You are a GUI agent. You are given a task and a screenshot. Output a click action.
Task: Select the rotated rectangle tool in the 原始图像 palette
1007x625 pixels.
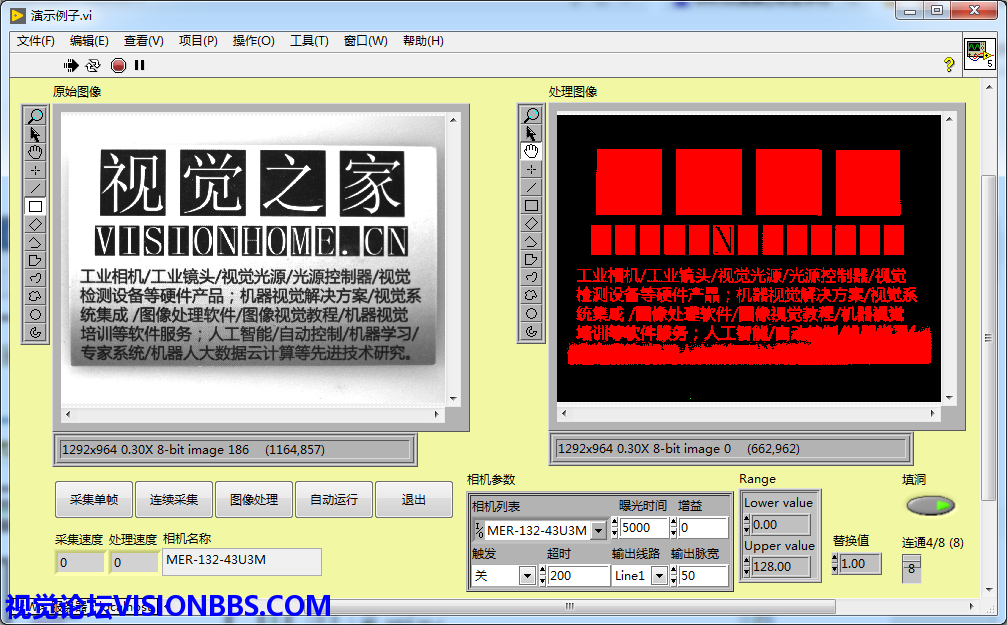click(x=35, y=224)
